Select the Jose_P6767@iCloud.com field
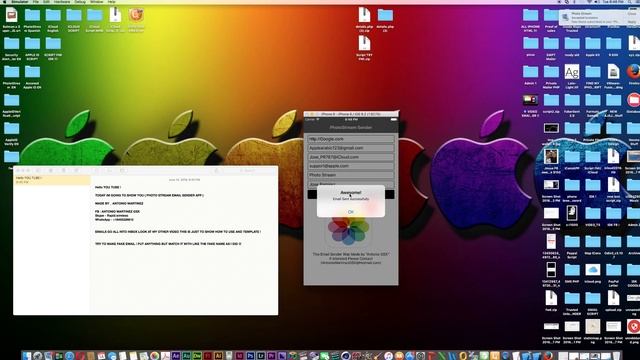Viewport: 640px width, 360px height. pyautogui.click(x=351, y=157)
